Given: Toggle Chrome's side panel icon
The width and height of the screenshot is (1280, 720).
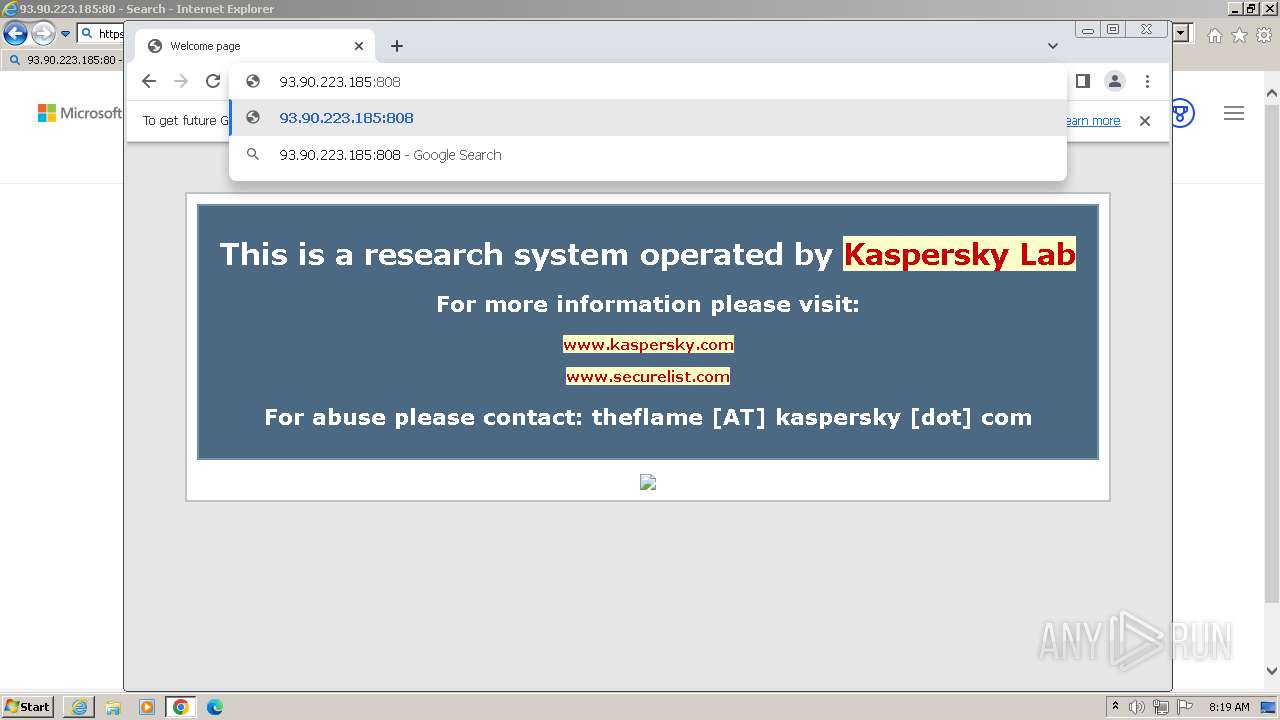Looking at the screenshot, I should pos(1083,81).
